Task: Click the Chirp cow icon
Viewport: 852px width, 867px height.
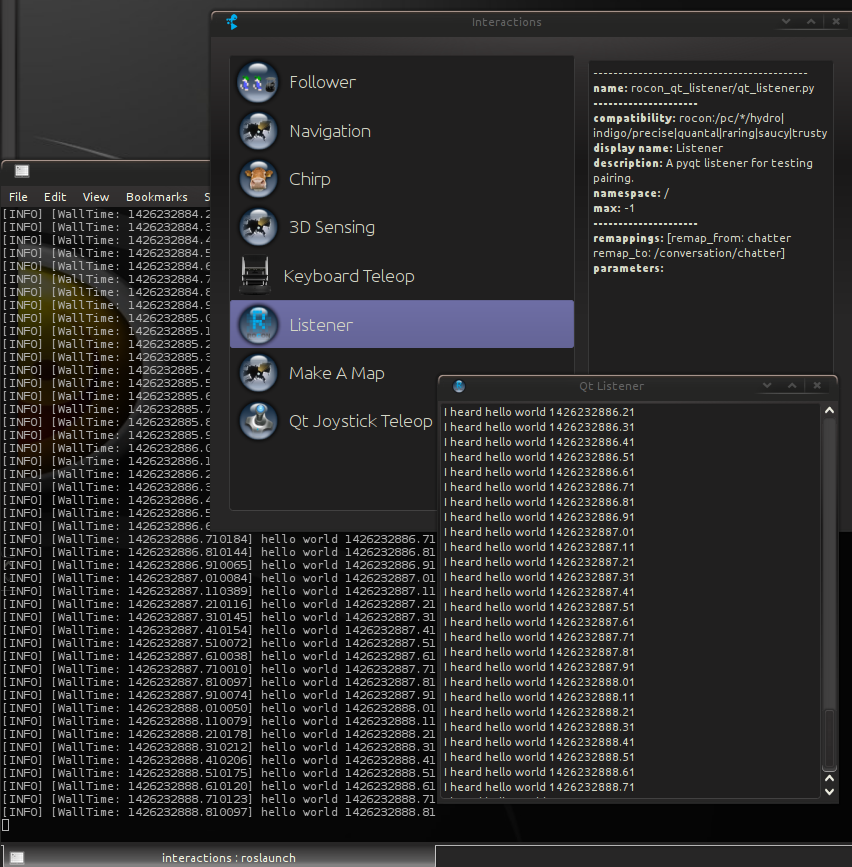Action: (257, 179)
